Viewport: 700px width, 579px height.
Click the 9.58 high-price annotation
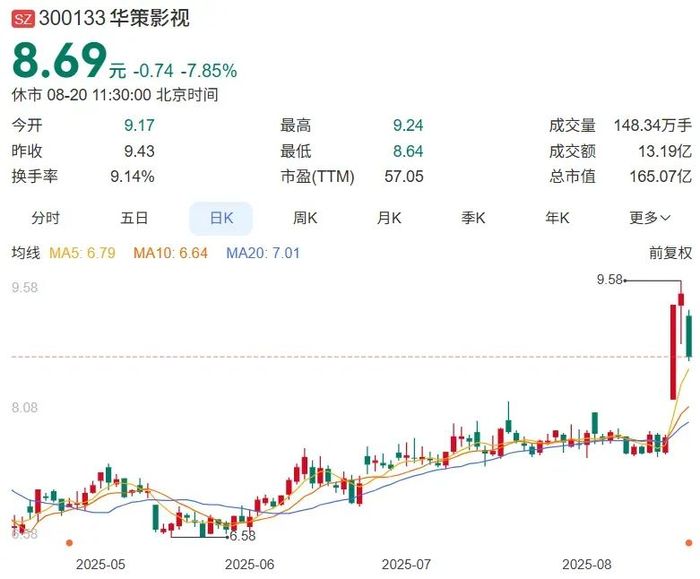(x=609, y=279)
